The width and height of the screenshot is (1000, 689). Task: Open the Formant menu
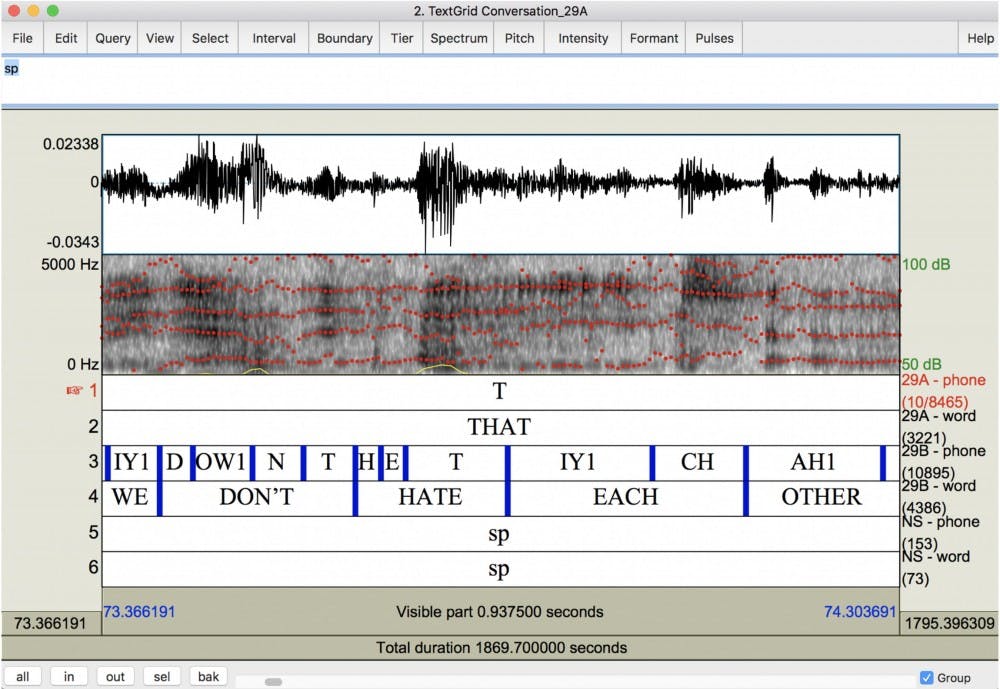pyautogui.click(x=654, y=38)
